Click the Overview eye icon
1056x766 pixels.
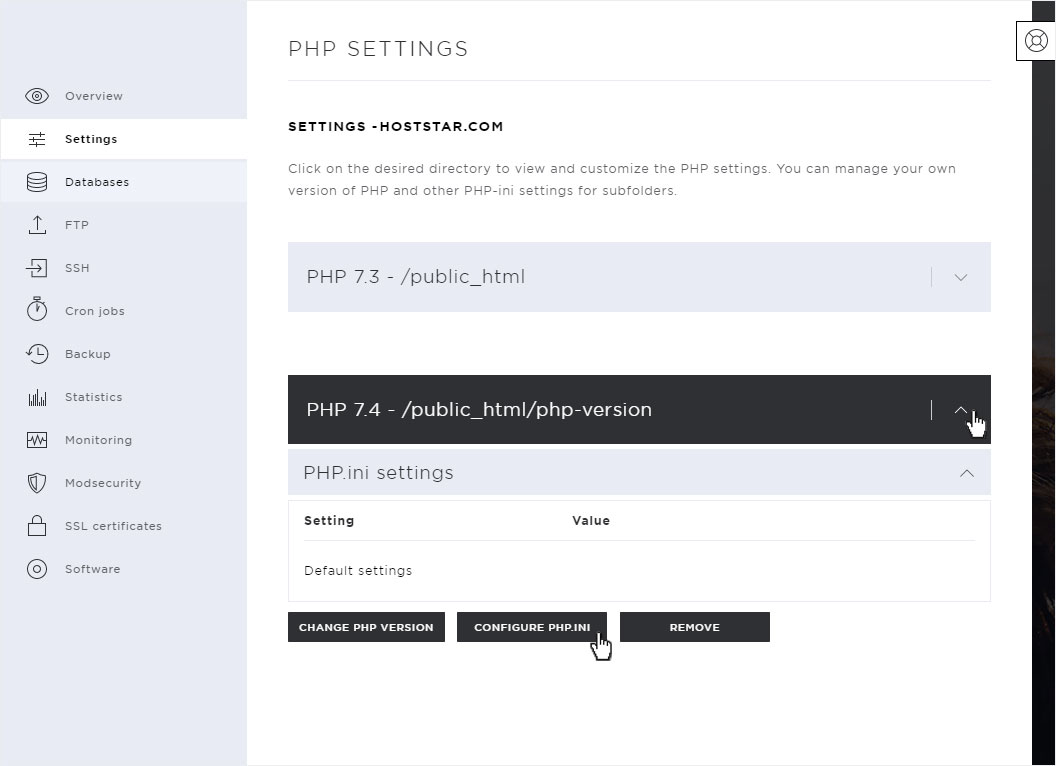[37, 96]
